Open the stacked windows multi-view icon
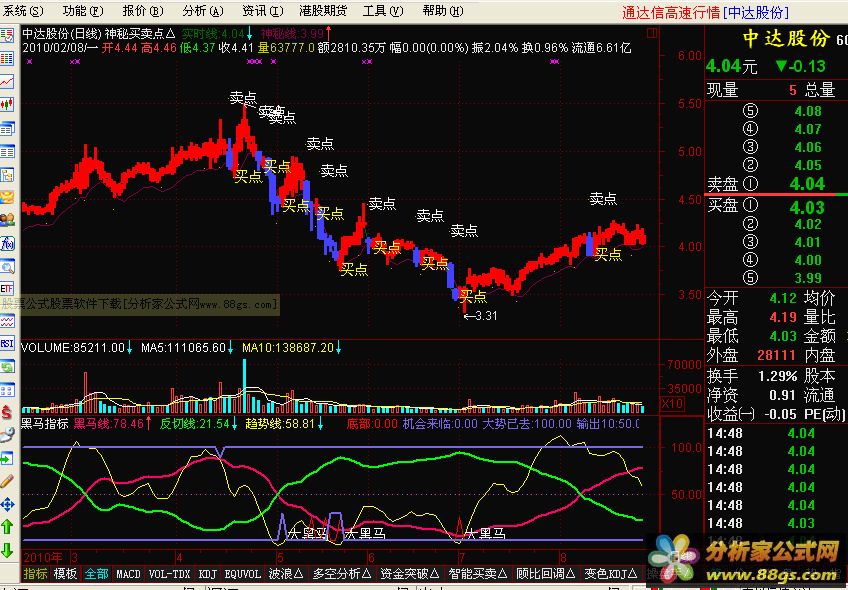 (7, 129)
